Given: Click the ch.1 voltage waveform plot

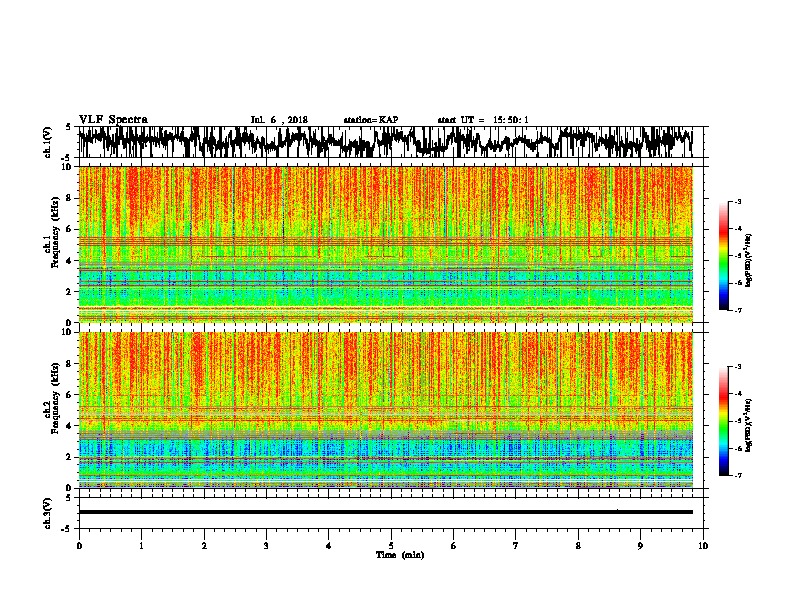Looking at the screenshot, I should tap(385, 142).
